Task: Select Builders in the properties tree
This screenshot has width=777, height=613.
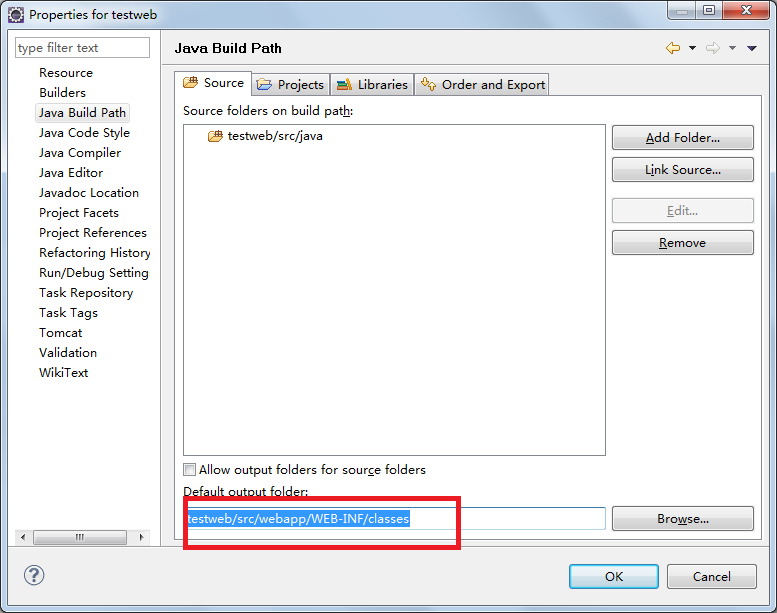Action: tap(62, 93)
